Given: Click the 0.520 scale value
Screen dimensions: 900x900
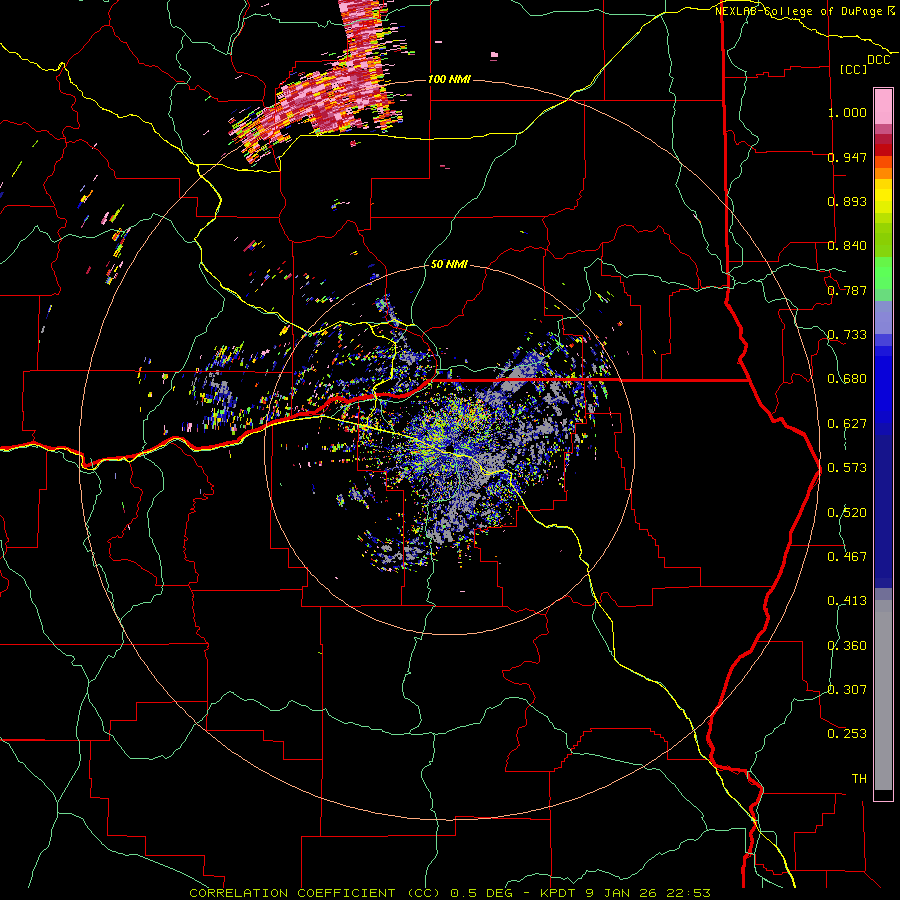Looking at the screenshot, I should [847, 513].
